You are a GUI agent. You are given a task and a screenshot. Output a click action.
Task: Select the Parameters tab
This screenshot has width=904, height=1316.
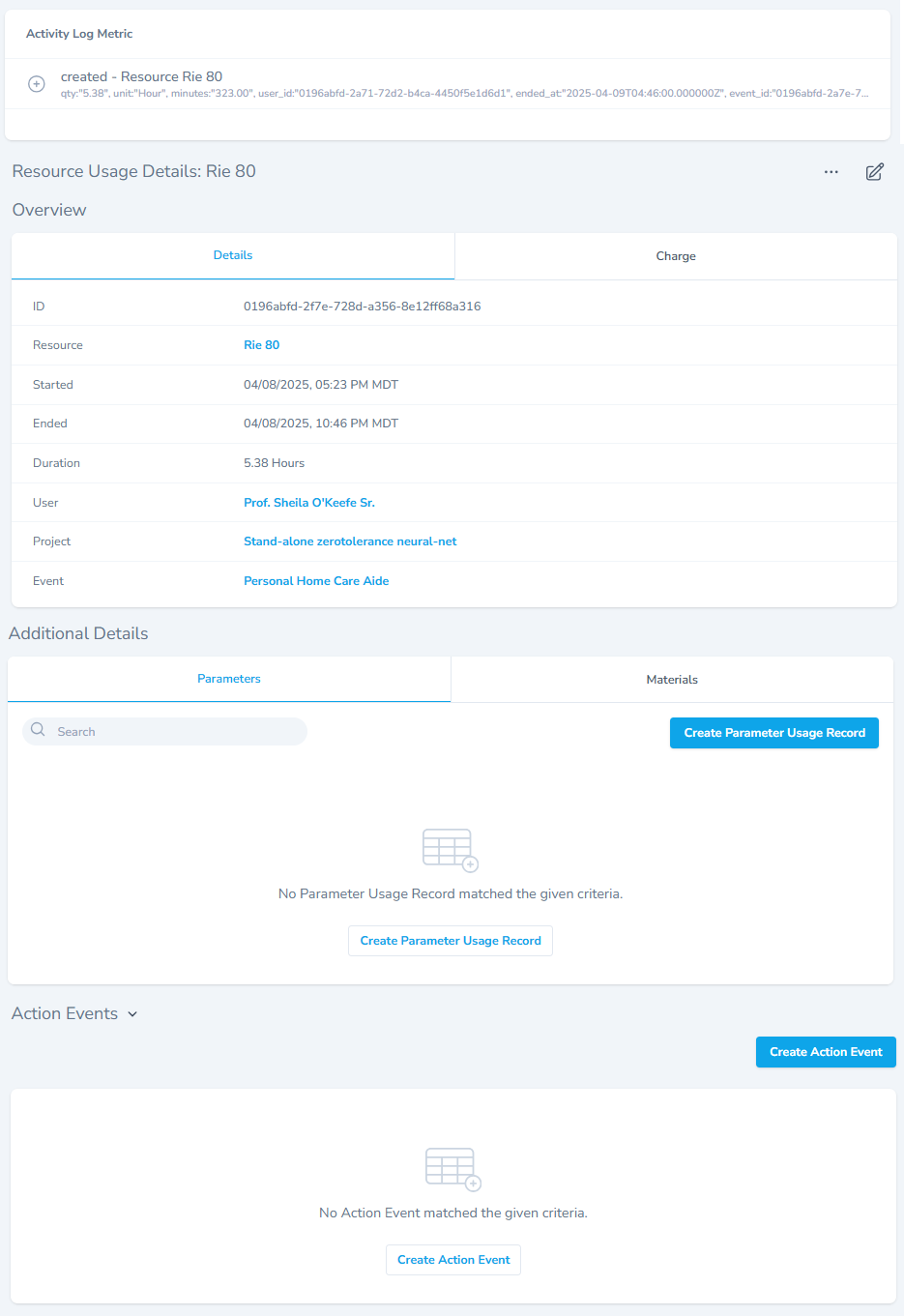point(229,679)
